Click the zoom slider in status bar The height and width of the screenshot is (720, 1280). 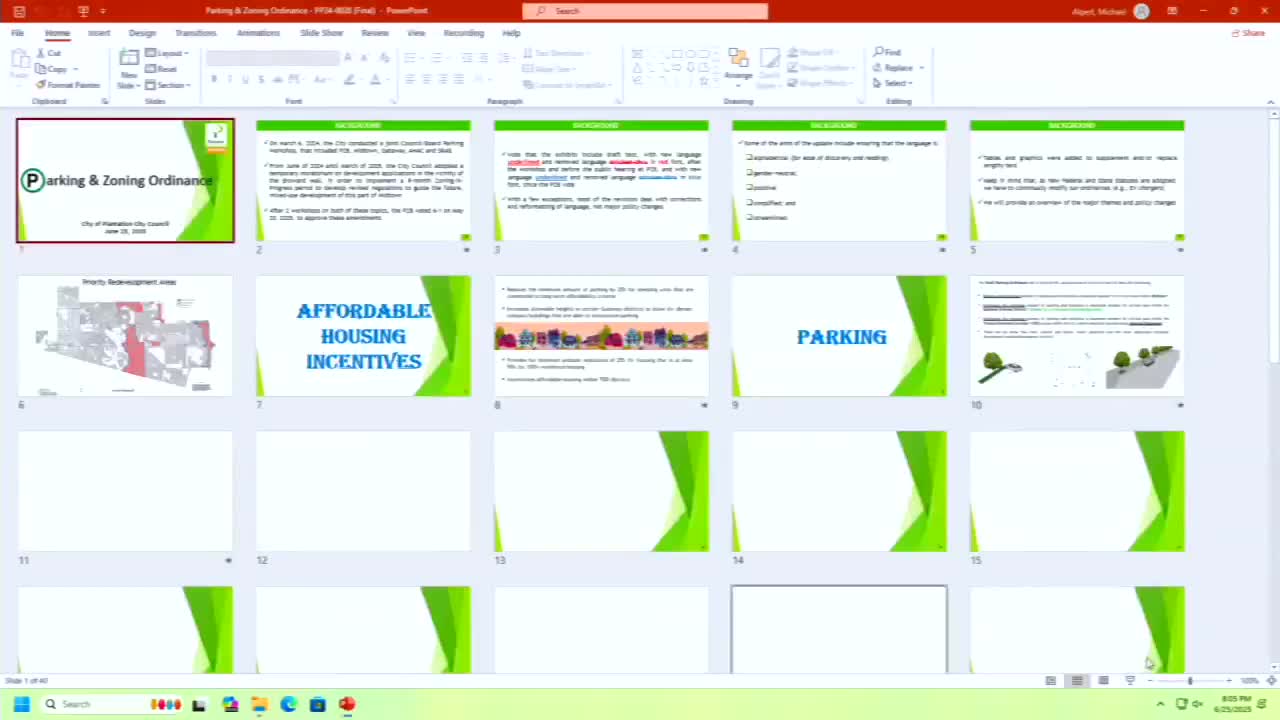(1190, 681)
